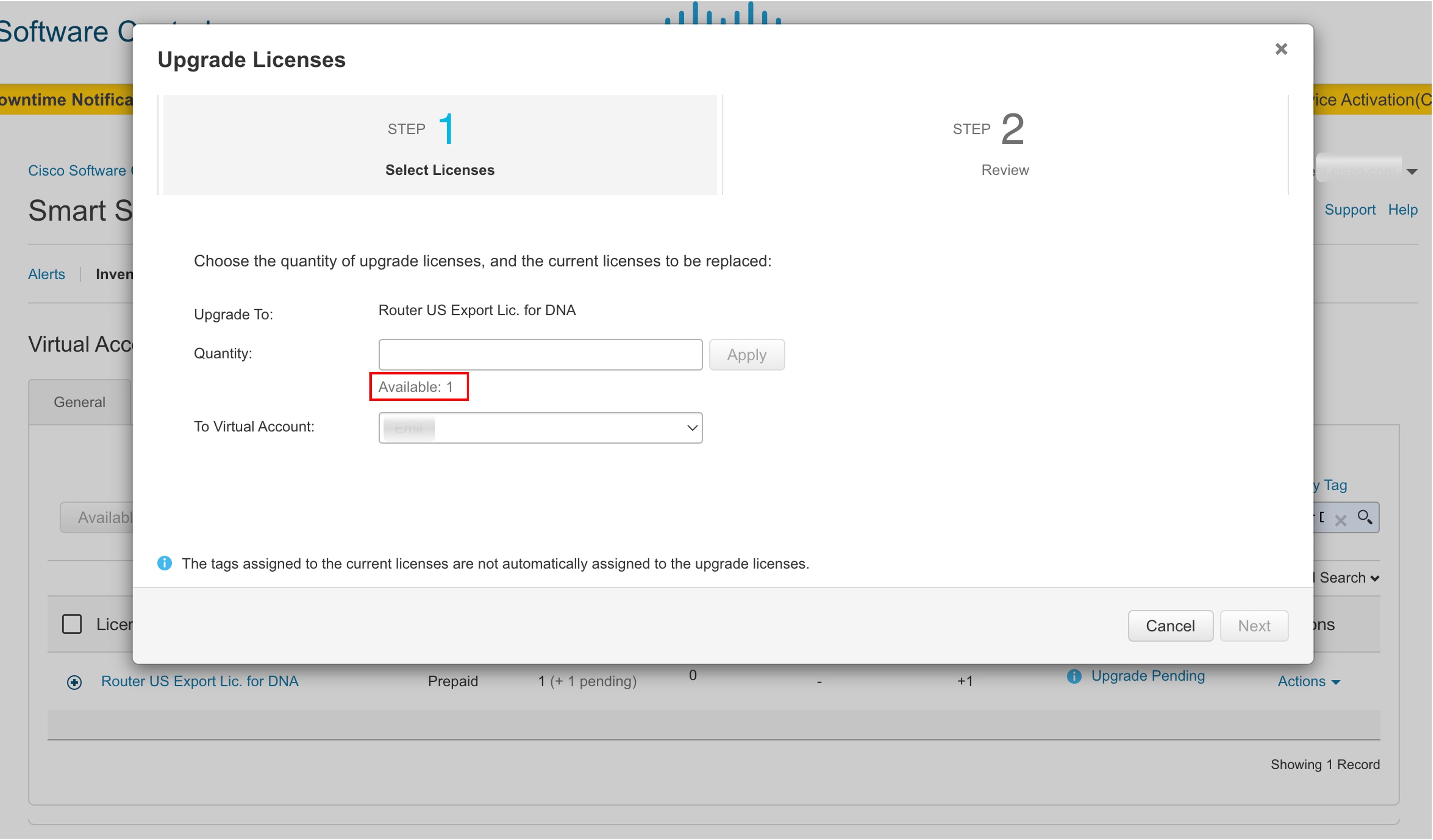1433x840 pixels.
Task: Expand the Router US Export Lic. row plus icon
Action: pyautogui.click(x=75, y=682)
